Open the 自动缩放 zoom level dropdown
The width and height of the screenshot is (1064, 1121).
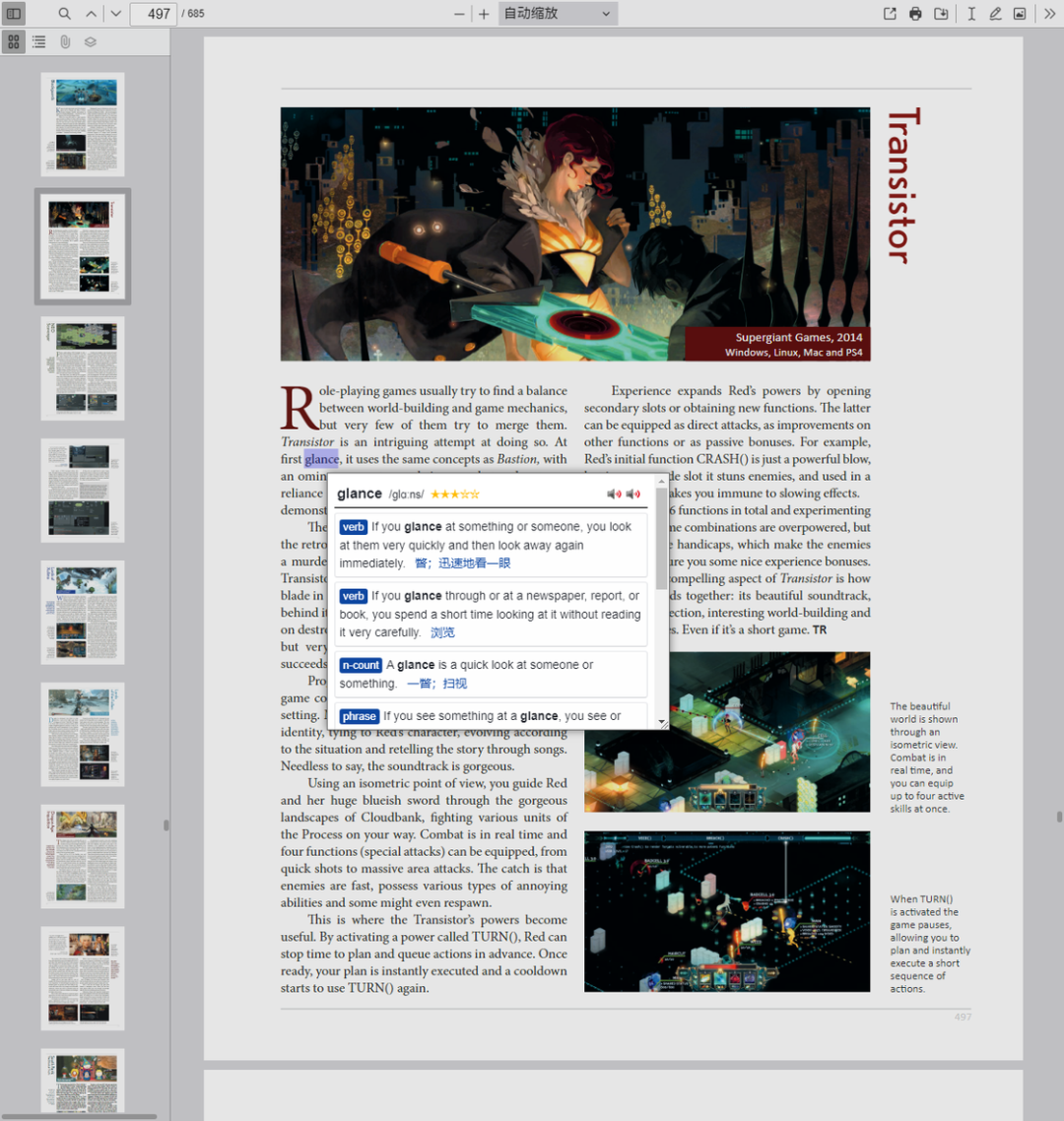tap(558, 14)
